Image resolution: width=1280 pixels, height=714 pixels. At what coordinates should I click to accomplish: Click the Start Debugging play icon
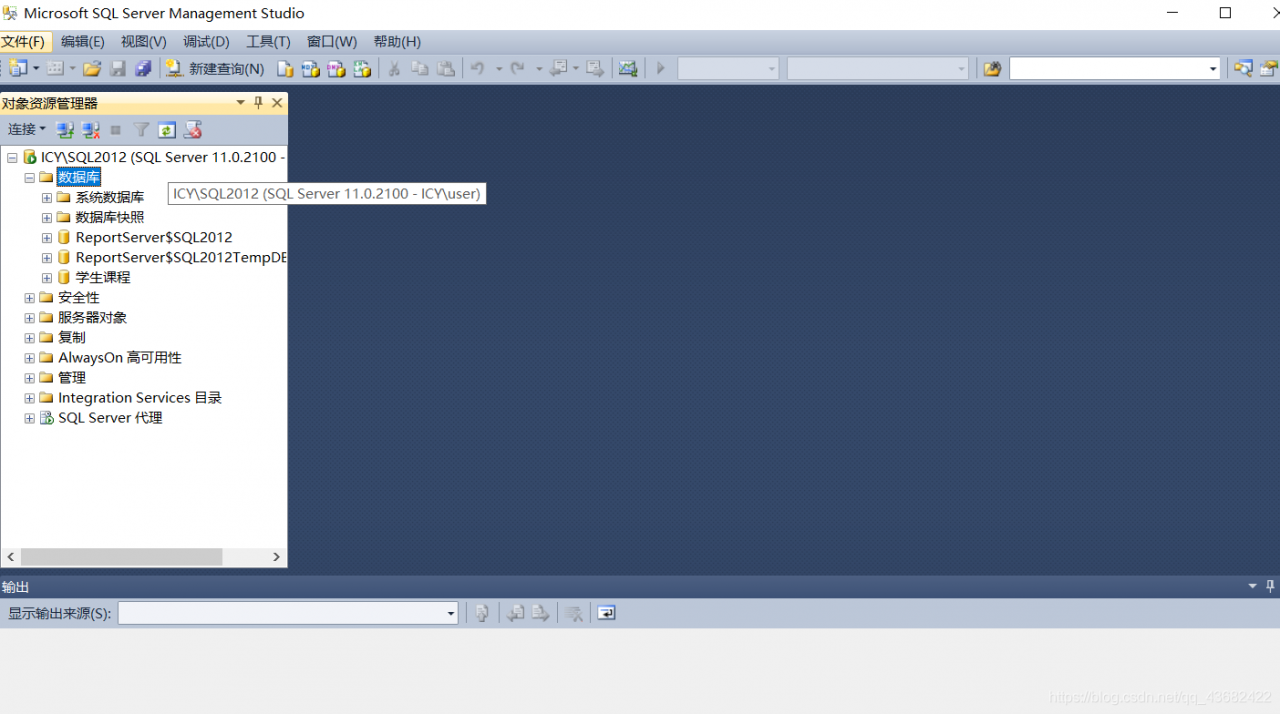[660, 68]
